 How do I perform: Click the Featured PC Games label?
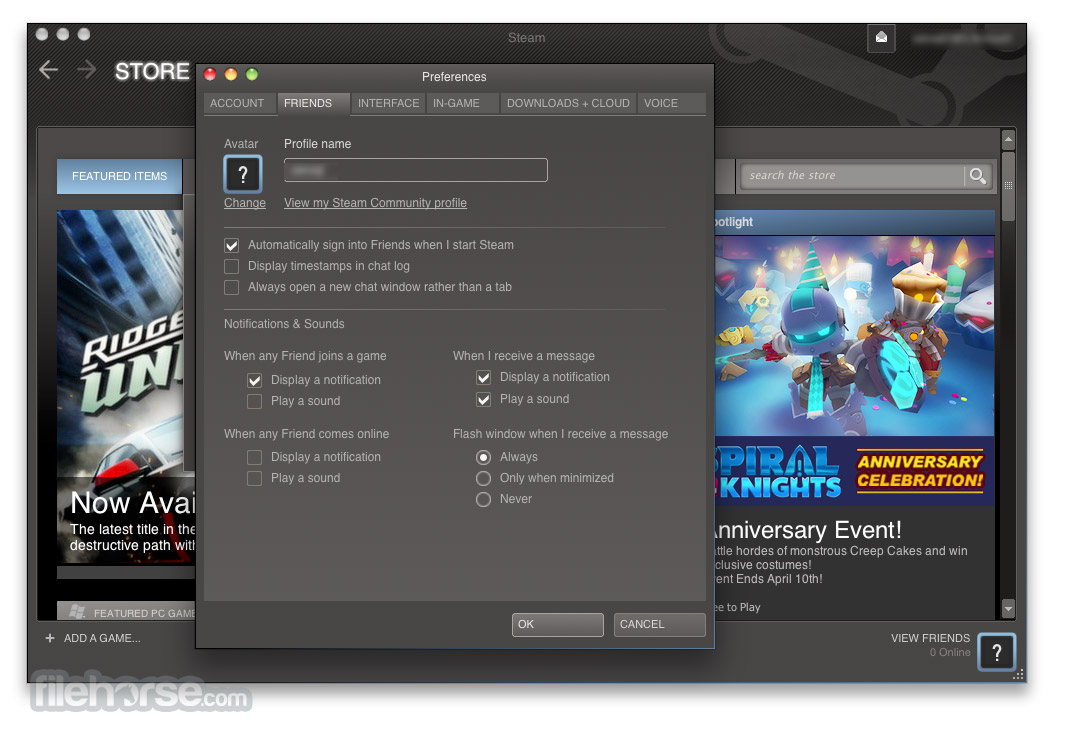click(x=144, y=614)
